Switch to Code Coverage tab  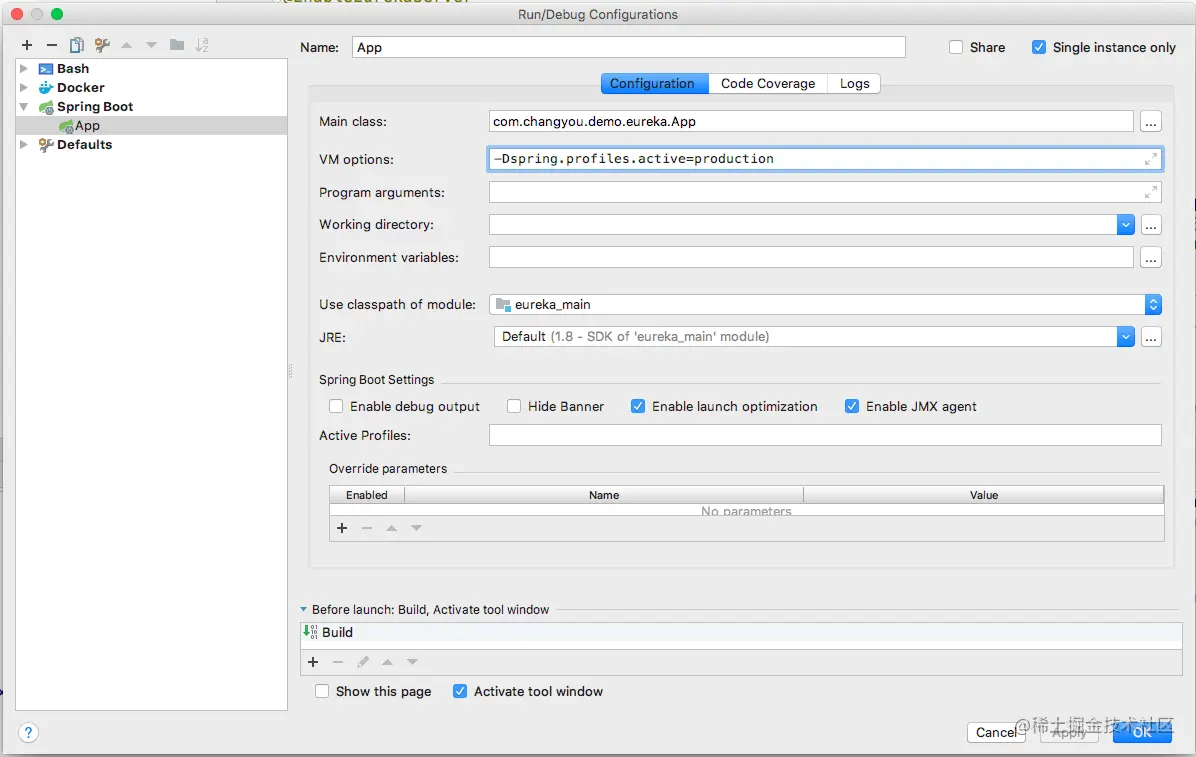click(x=768, y=83)
